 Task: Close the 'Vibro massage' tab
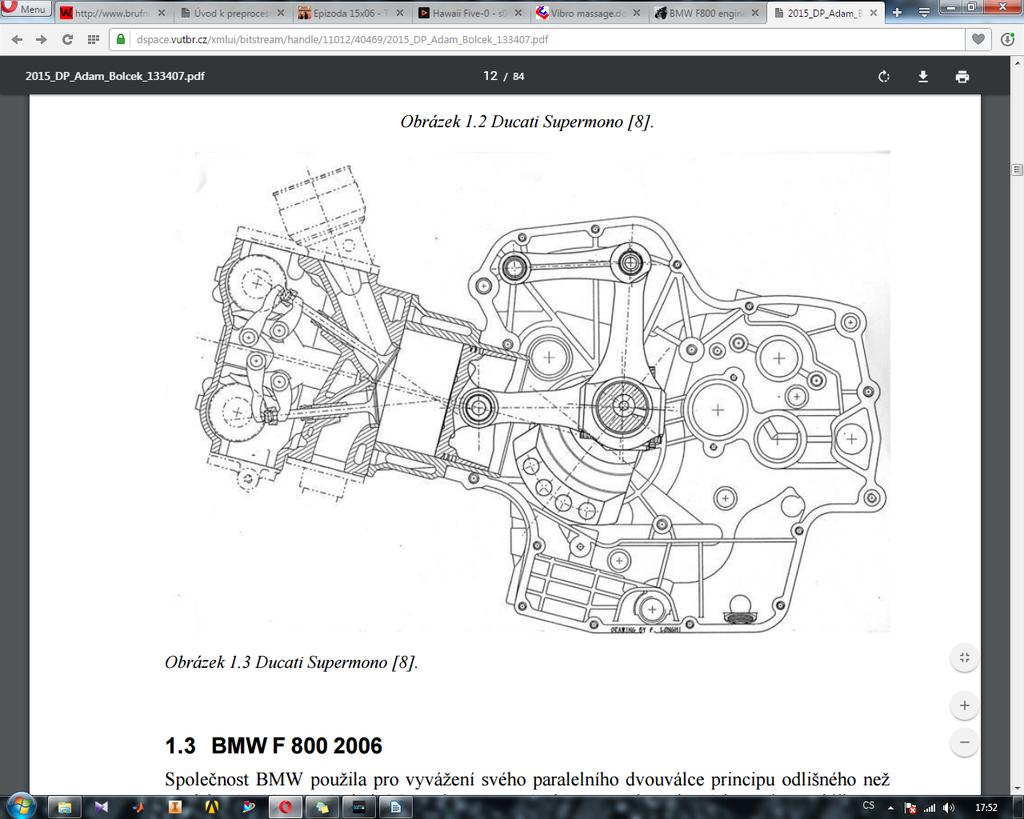636,13
